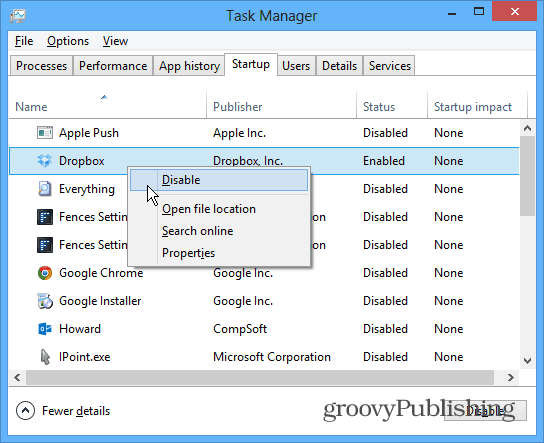Minimize the Task Manager window
Viewport: 544px width, 443px height.
(452, 13)
